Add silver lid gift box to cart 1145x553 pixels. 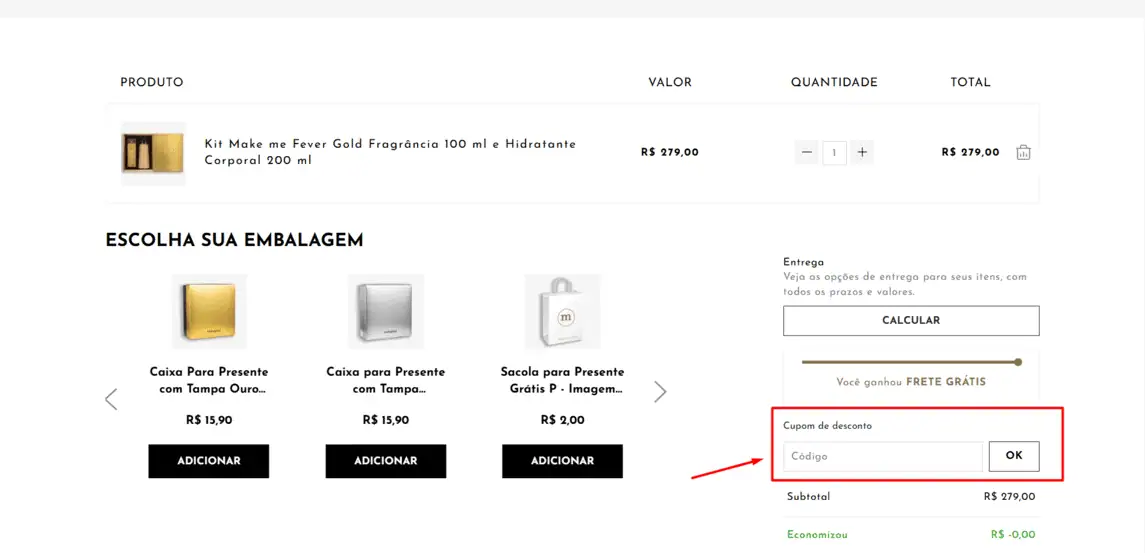tap(386, 461)
